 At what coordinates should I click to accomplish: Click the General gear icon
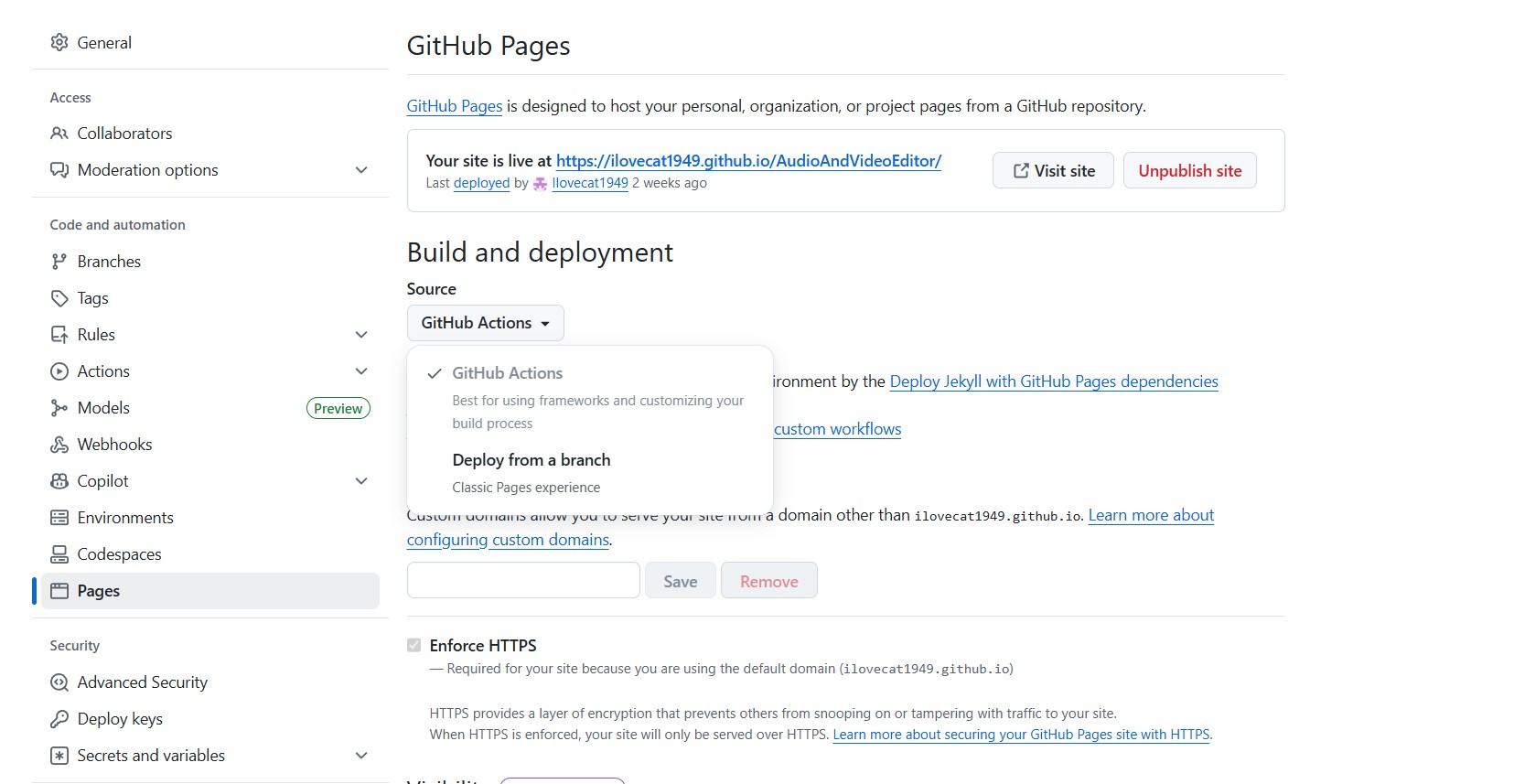pos(59,42)
